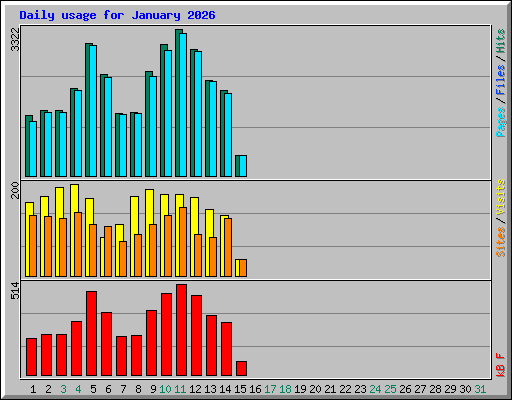The height and width of the screenshot is (400, 512).
Task: Click day 5 on the bottom axis
Action: coord(93,389)
